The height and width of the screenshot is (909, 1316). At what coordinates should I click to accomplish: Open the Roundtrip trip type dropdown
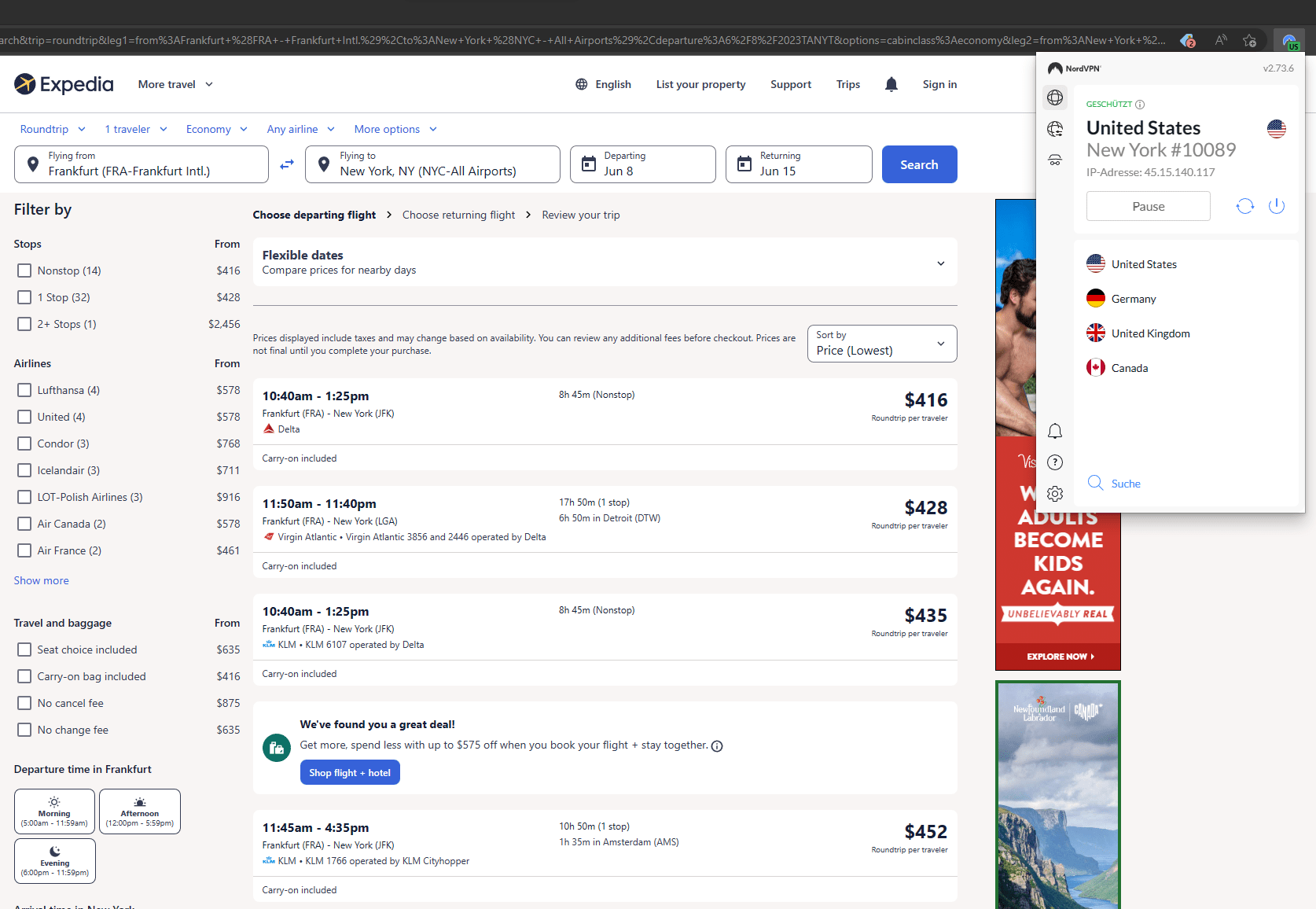click(x=53, y=129)
